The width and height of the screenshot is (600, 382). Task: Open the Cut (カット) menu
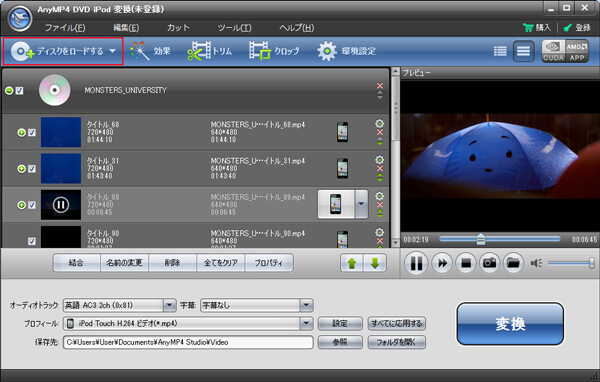(x=178, y=28)
